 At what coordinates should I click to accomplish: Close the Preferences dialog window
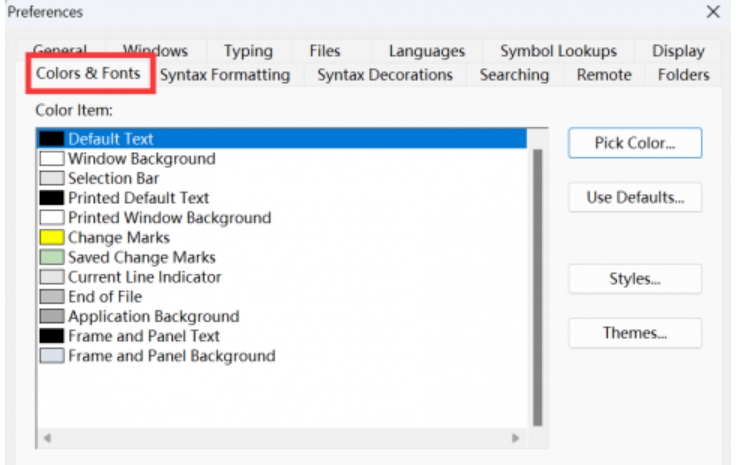tap(713, 12)
